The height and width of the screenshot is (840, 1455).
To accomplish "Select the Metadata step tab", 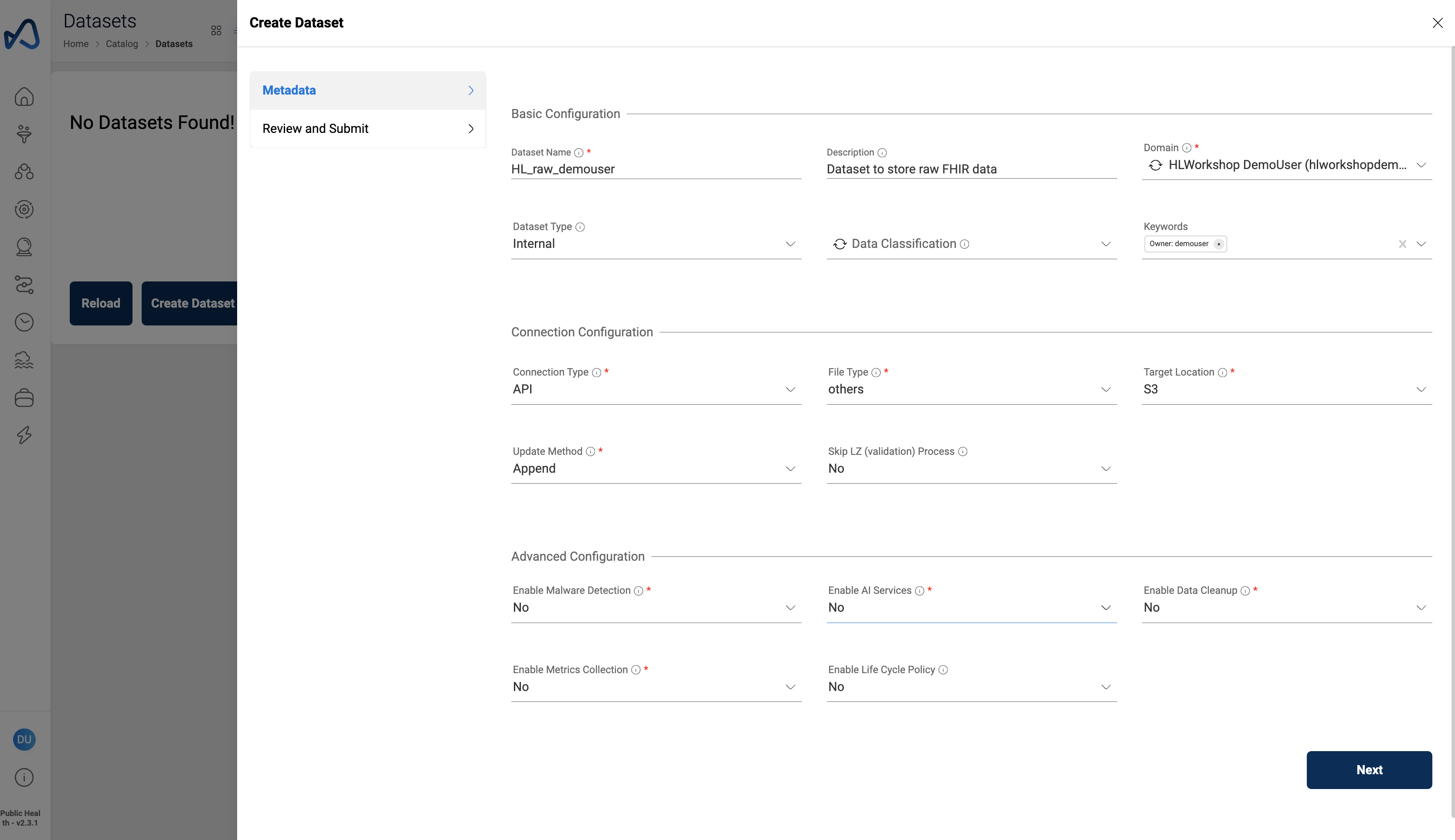I will pyautogui.click(x=367, y=91).
